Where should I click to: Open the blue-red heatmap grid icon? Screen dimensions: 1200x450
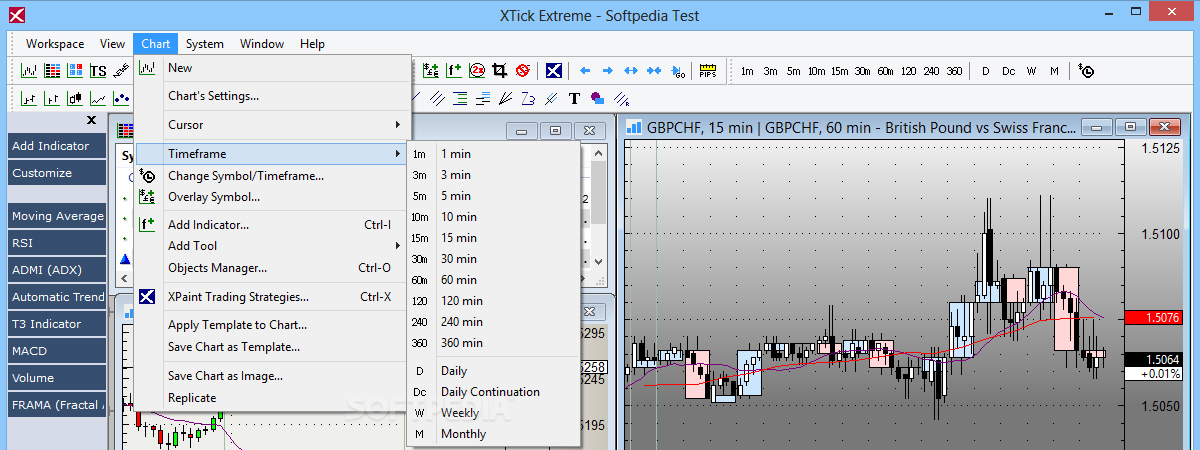point(75,70)
